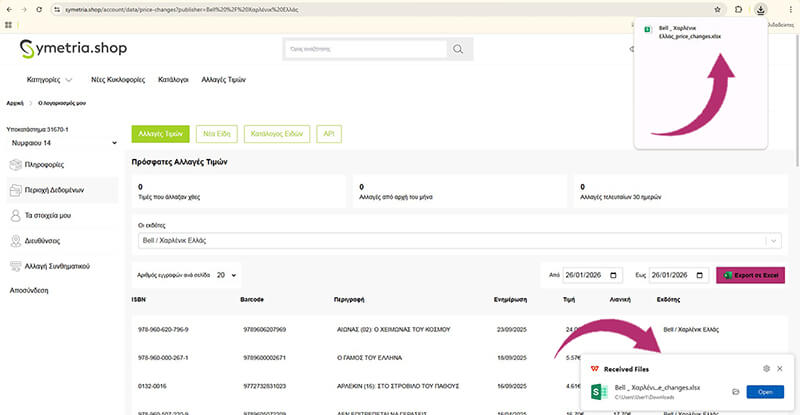Open the browser downloads icon
800x415 pixels.
tap(760, 8)
